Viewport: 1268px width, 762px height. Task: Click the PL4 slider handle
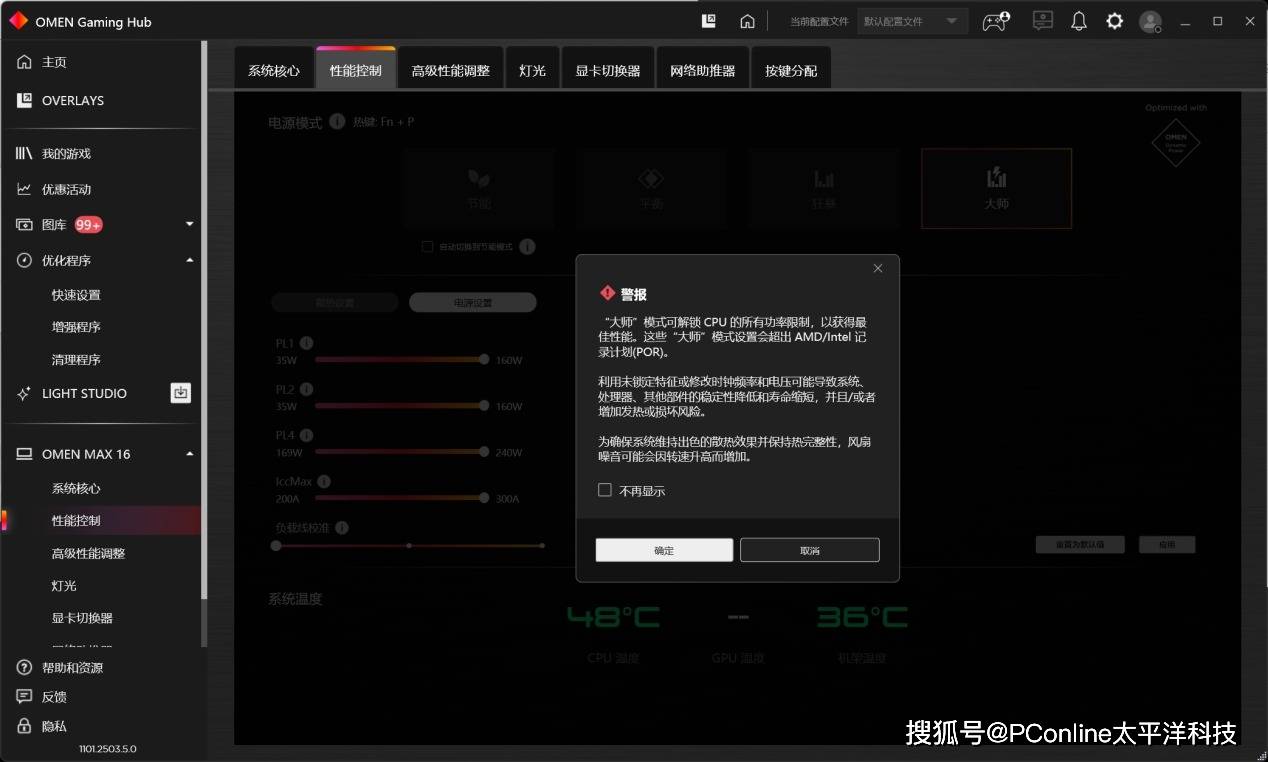[x=484, y=451]
